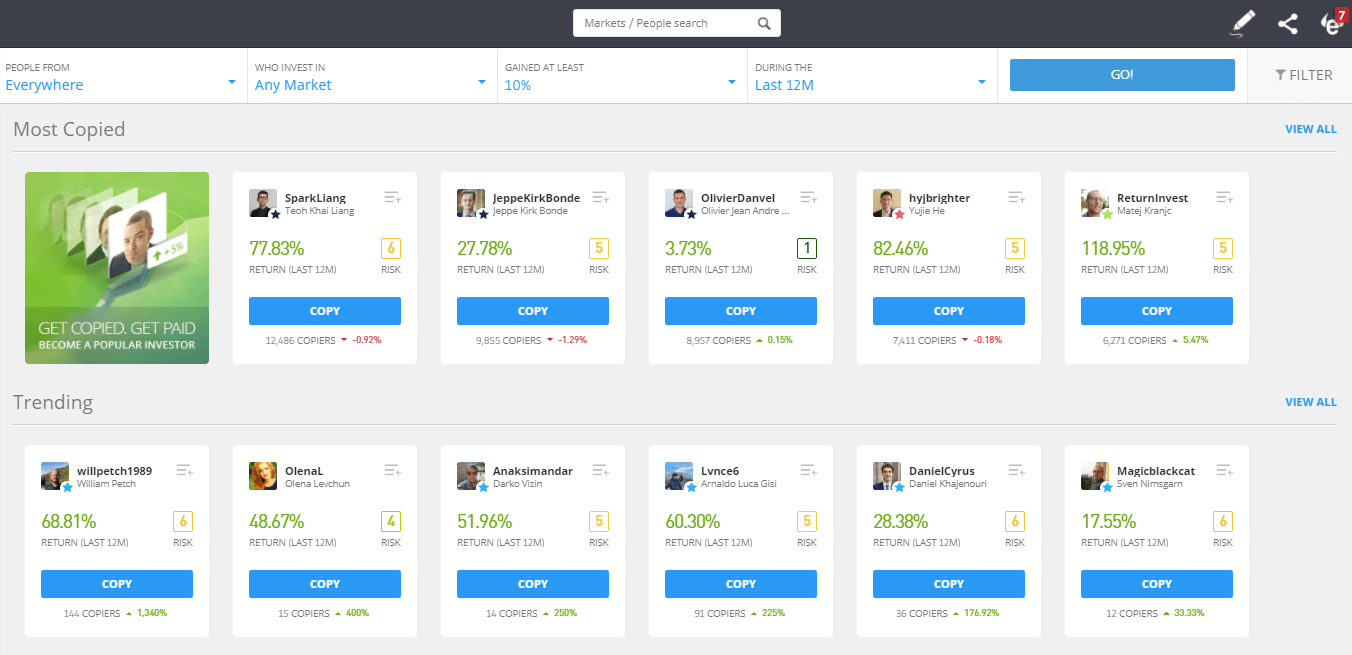
Task: Click the magnifier icon in search box
Action: click(764, 23)
